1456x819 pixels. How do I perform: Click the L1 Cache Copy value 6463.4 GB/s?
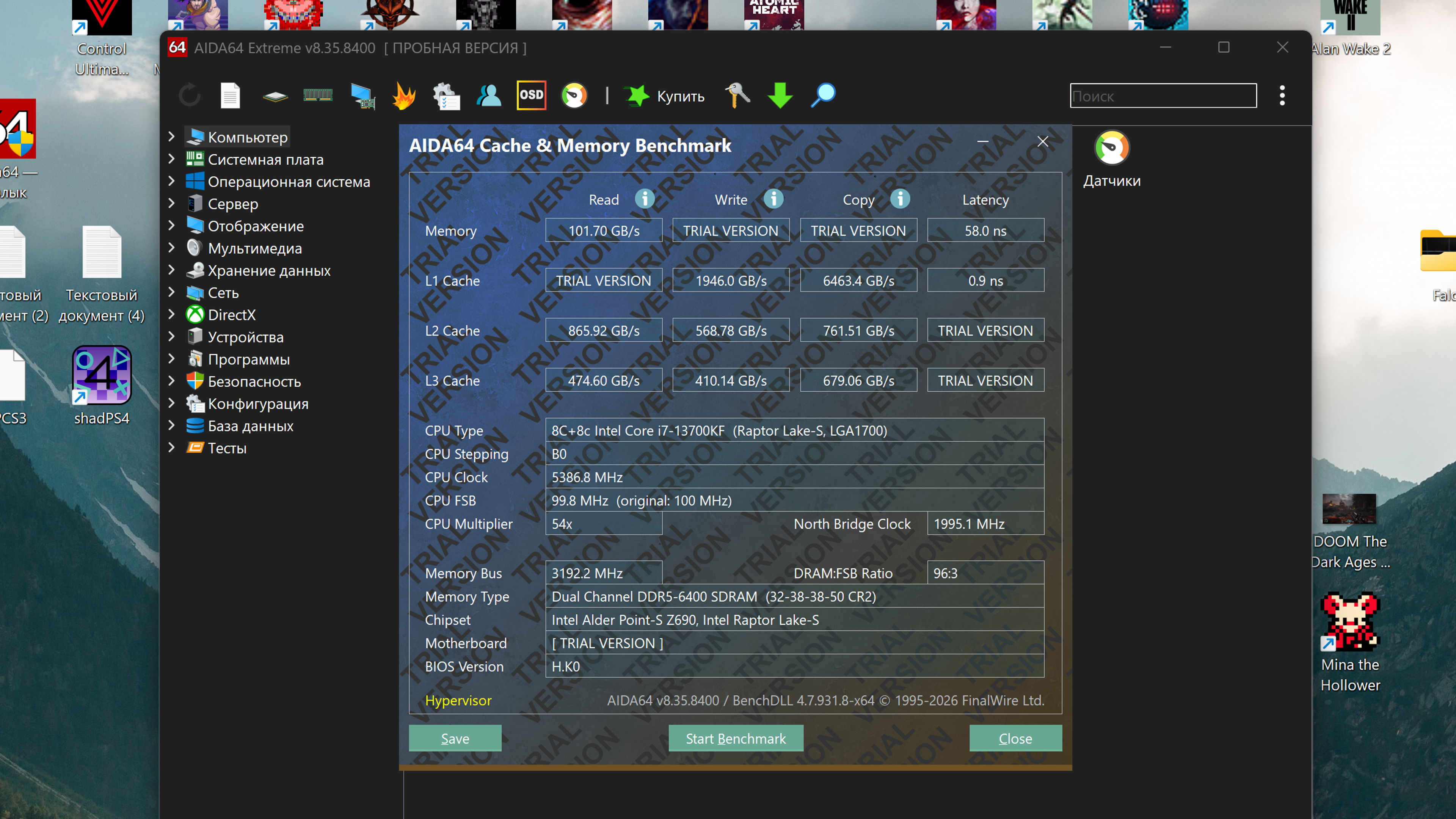pyautogui.click(x=858, y=280)
